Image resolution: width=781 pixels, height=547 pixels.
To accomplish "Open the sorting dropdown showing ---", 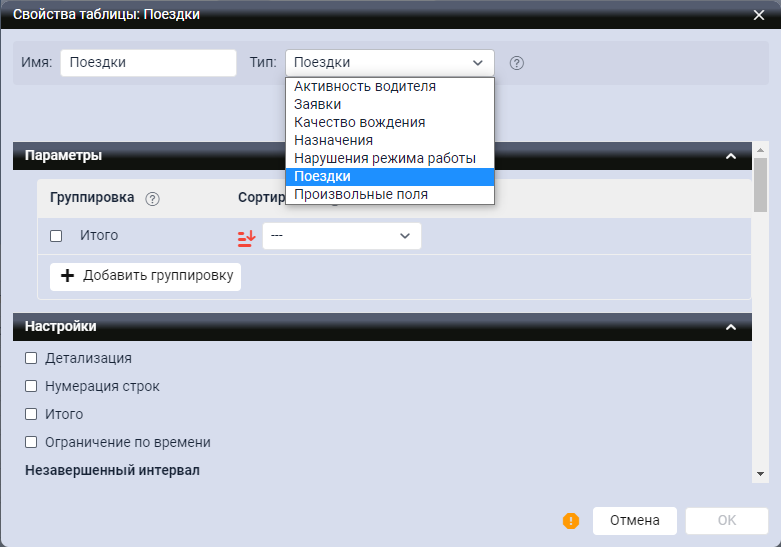I will (x=341, y=236).
